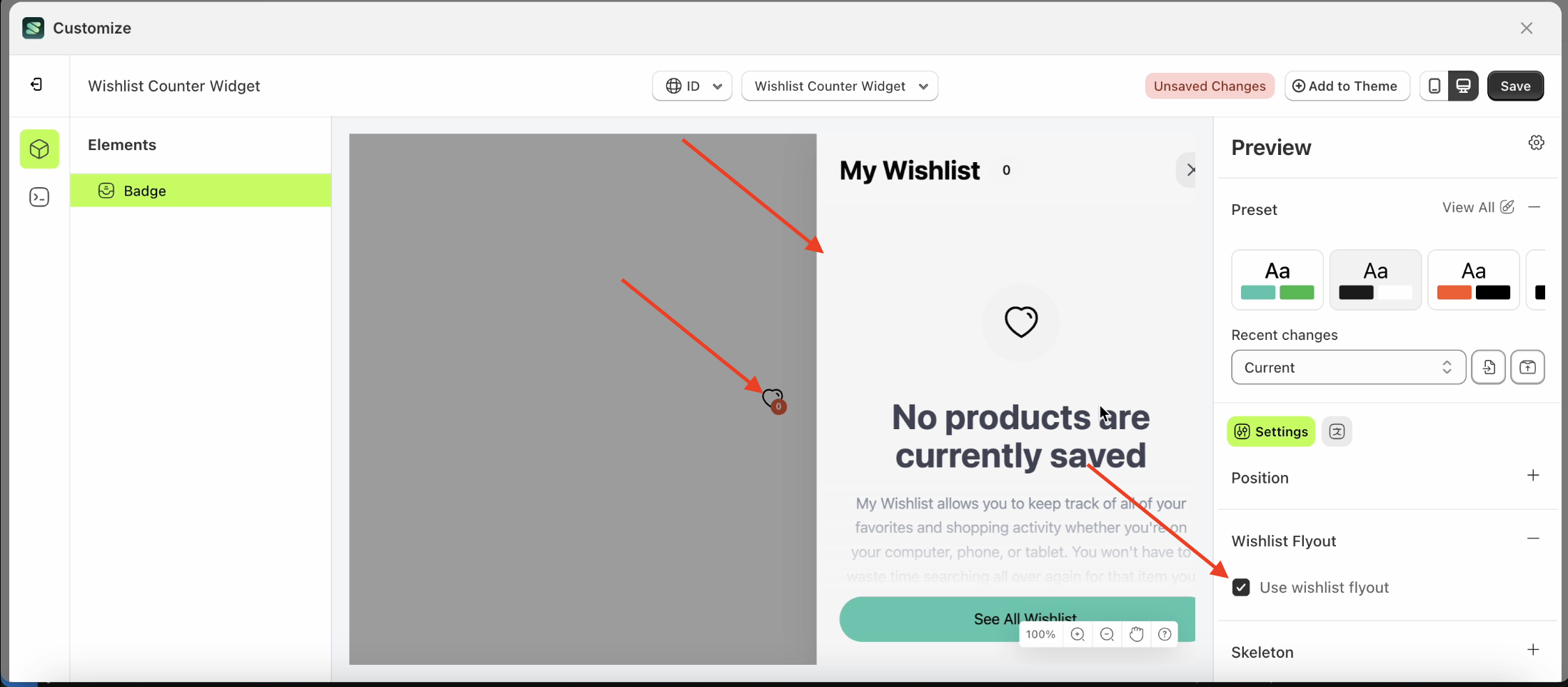This screenshot has height=687, width=1568.
Task: Open the Elements cube sidebar icon
Action: 39,149
